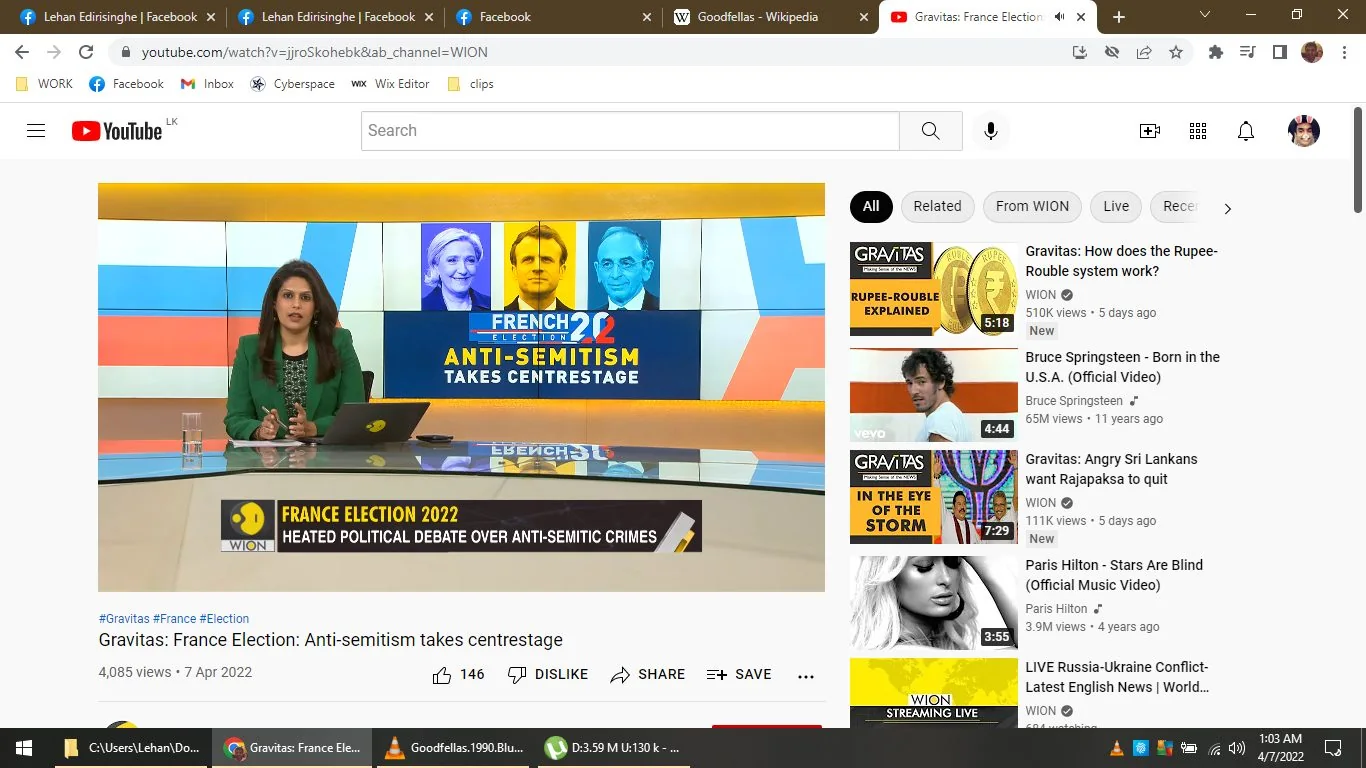
Task: Open the Create video camera icon
Action: click(x=1150, y=131)
